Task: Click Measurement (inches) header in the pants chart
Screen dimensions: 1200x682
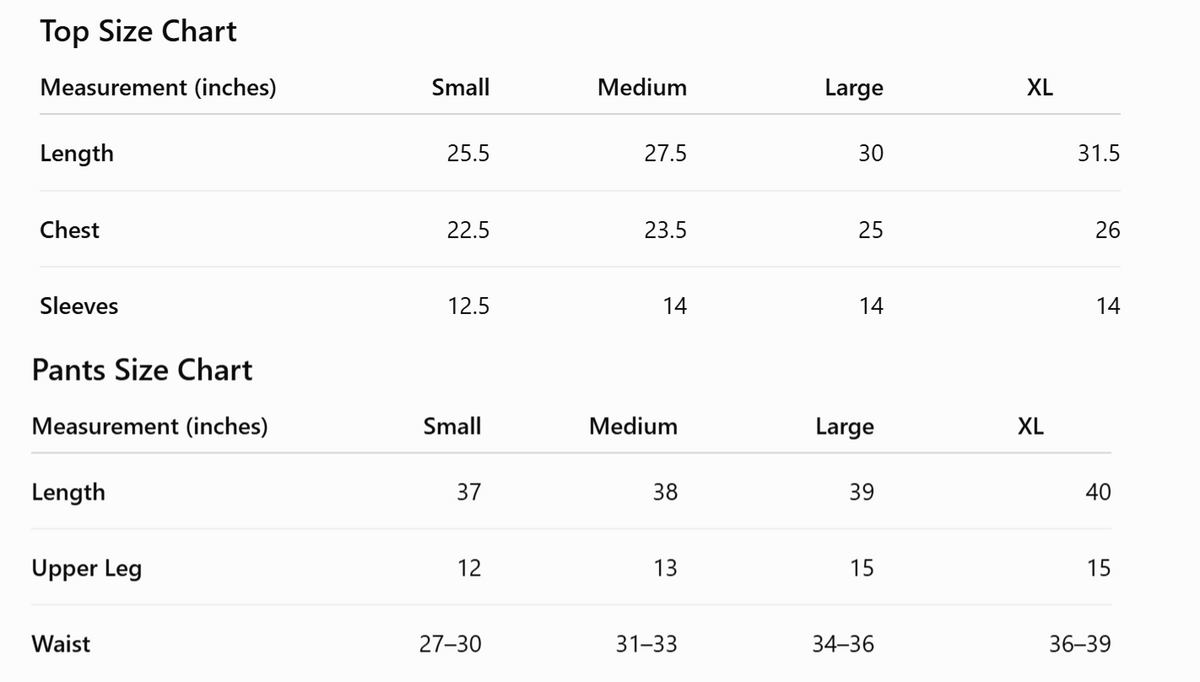Action: click(150, 427)
